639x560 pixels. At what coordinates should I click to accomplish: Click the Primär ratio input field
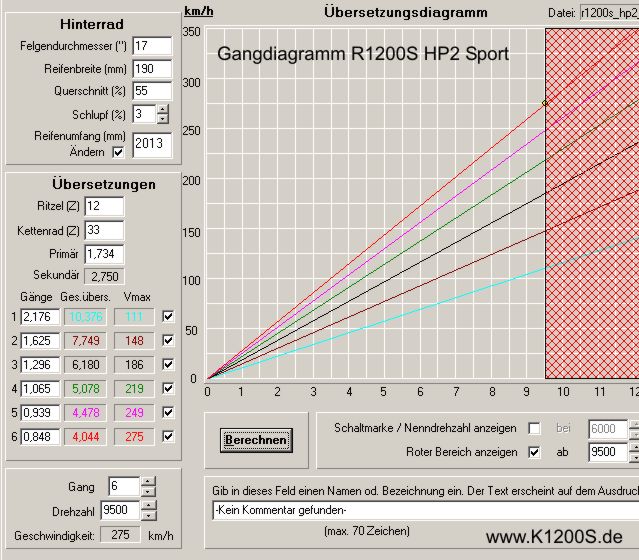(104, 254)
